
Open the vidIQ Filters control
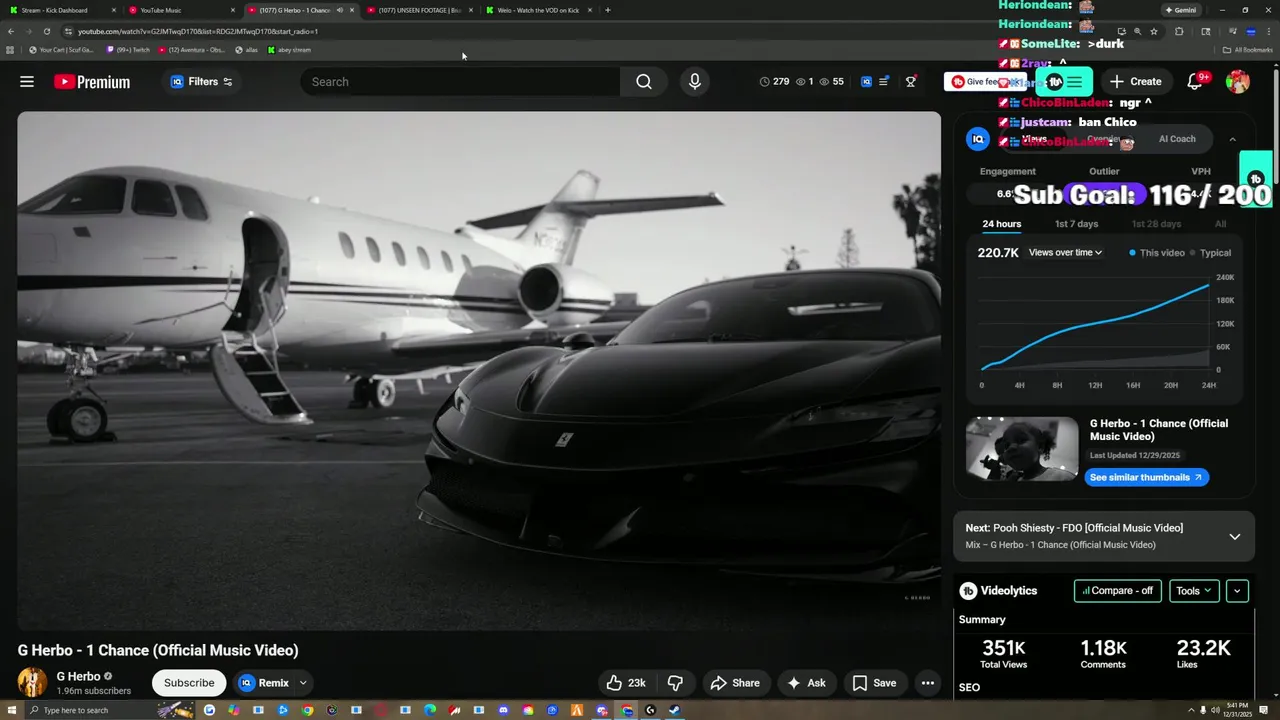click(201, 82)
